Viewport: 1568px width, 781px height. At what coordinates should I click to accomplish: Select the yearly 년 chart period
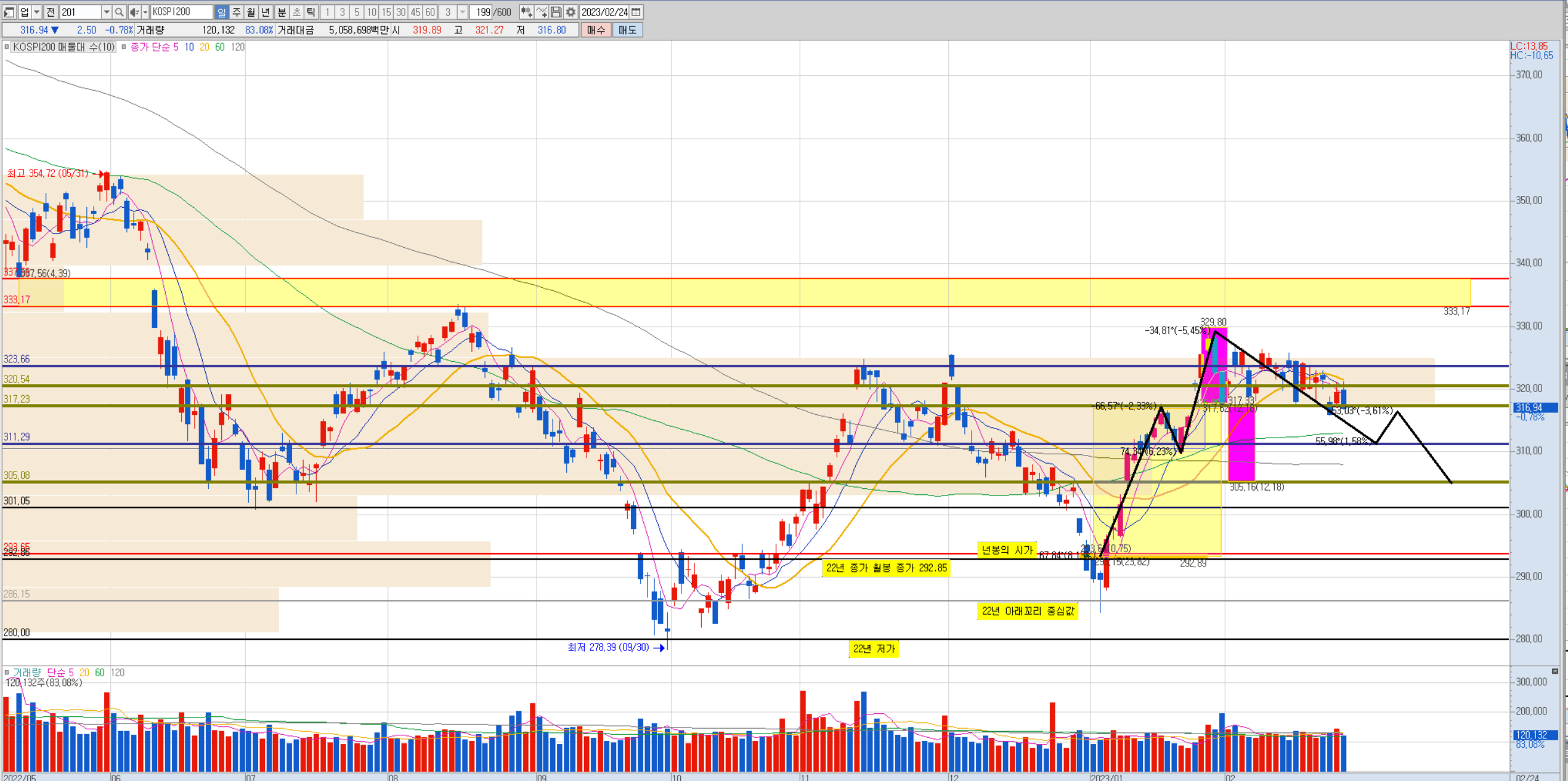pyautogui.click(x=266, y=12)
